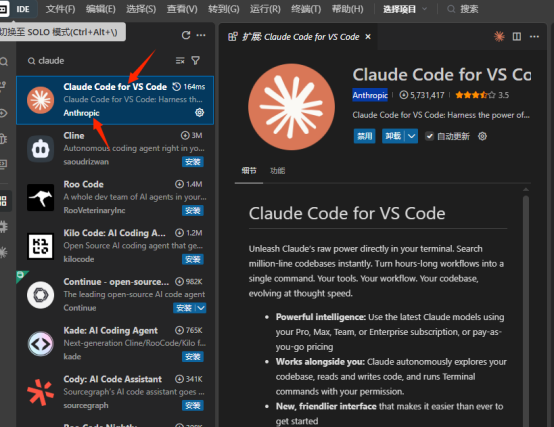Open extensions panel more actions menu

coord(201,35)
